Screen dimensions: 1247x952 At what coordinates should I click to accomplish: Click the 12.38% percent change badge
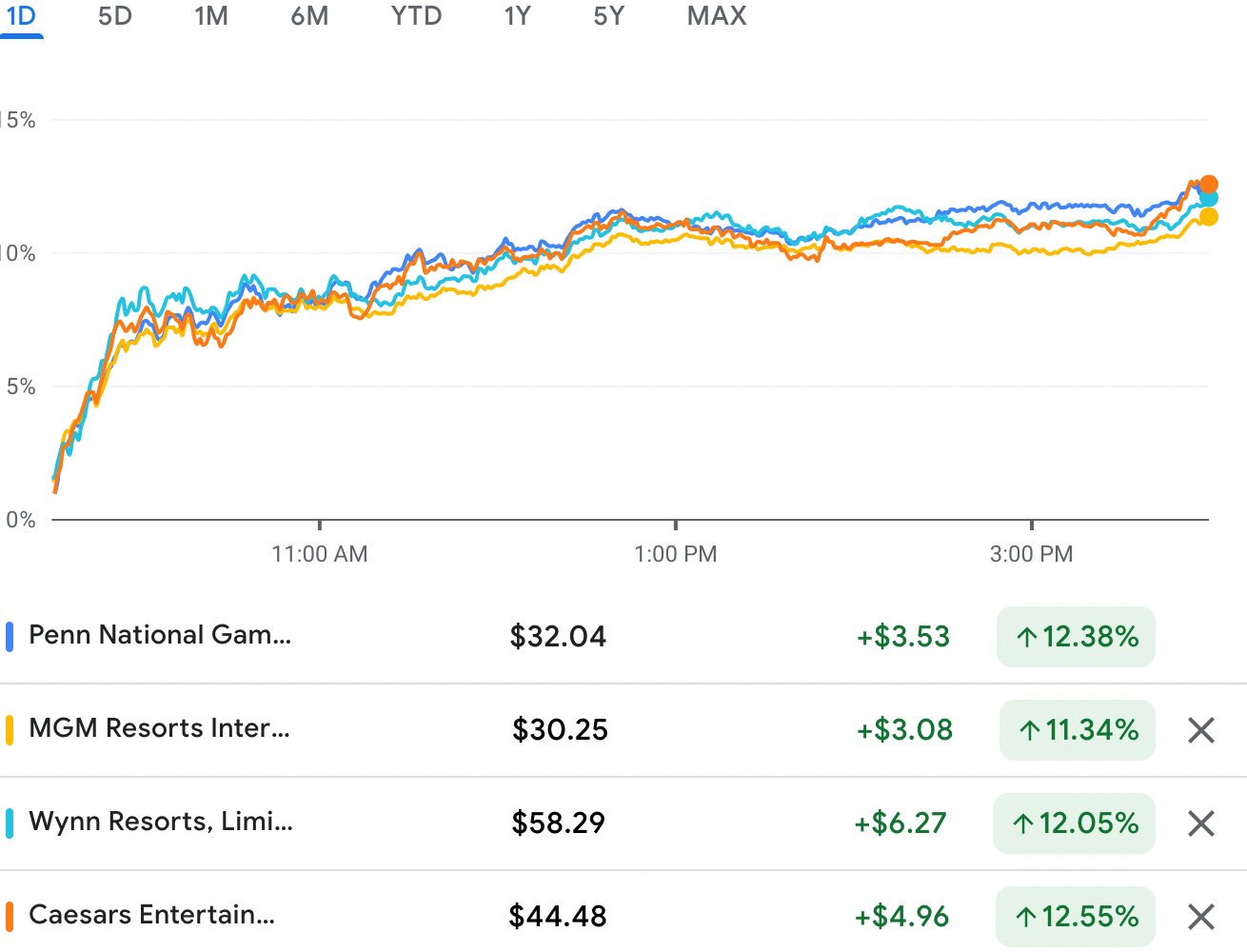pos(1076,637)
